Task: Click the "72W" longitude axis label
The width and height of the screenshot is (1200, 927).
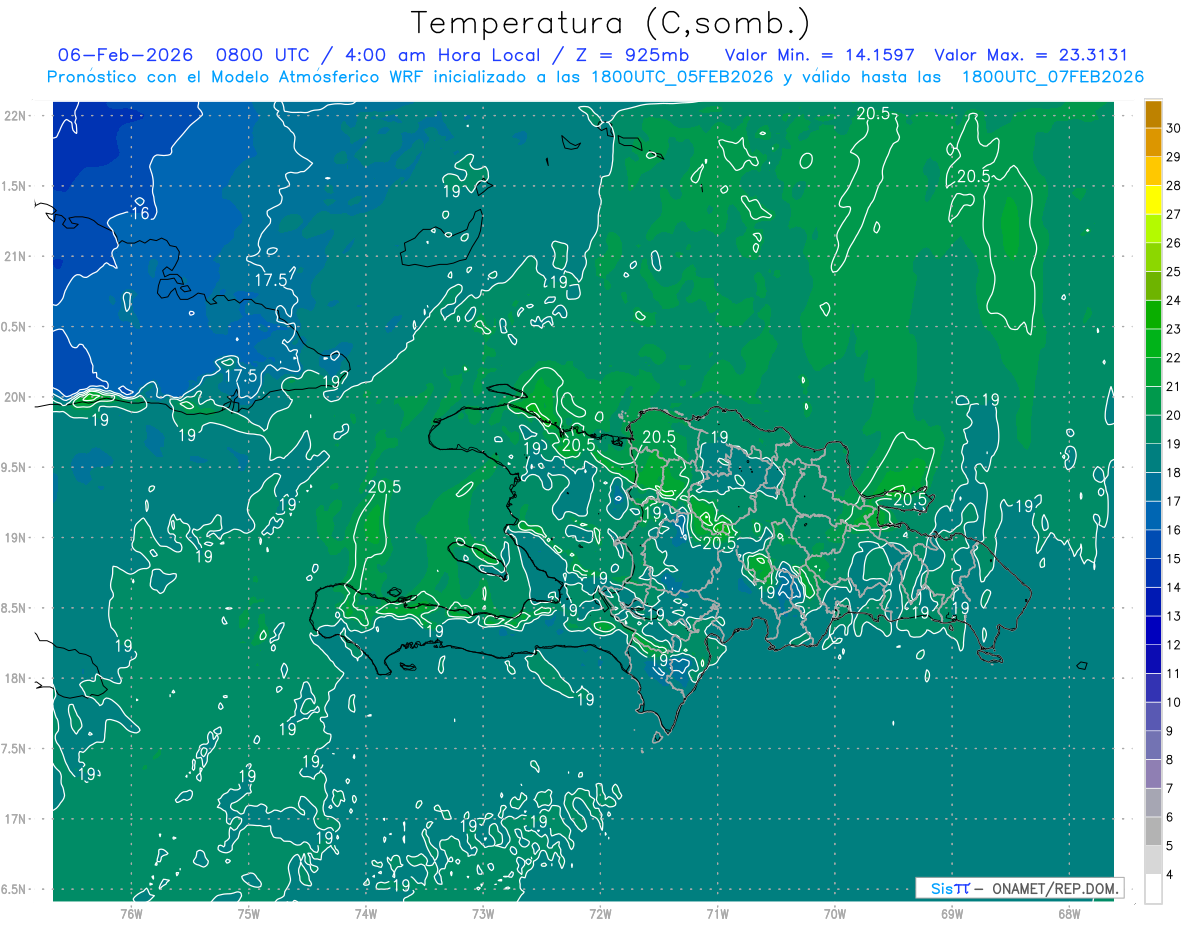Action: click(600, 913)
